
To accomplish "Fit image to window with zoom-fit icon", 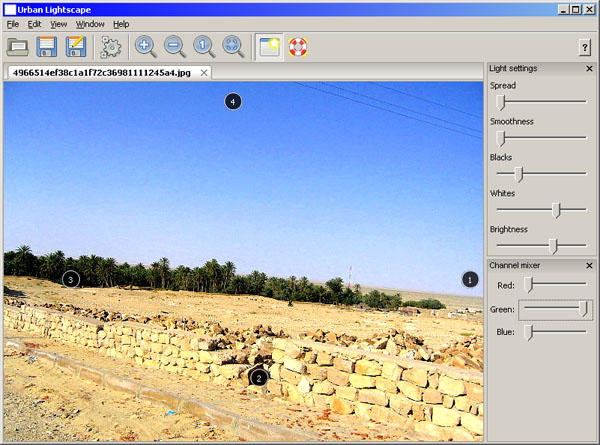I will tap(233, 46).
